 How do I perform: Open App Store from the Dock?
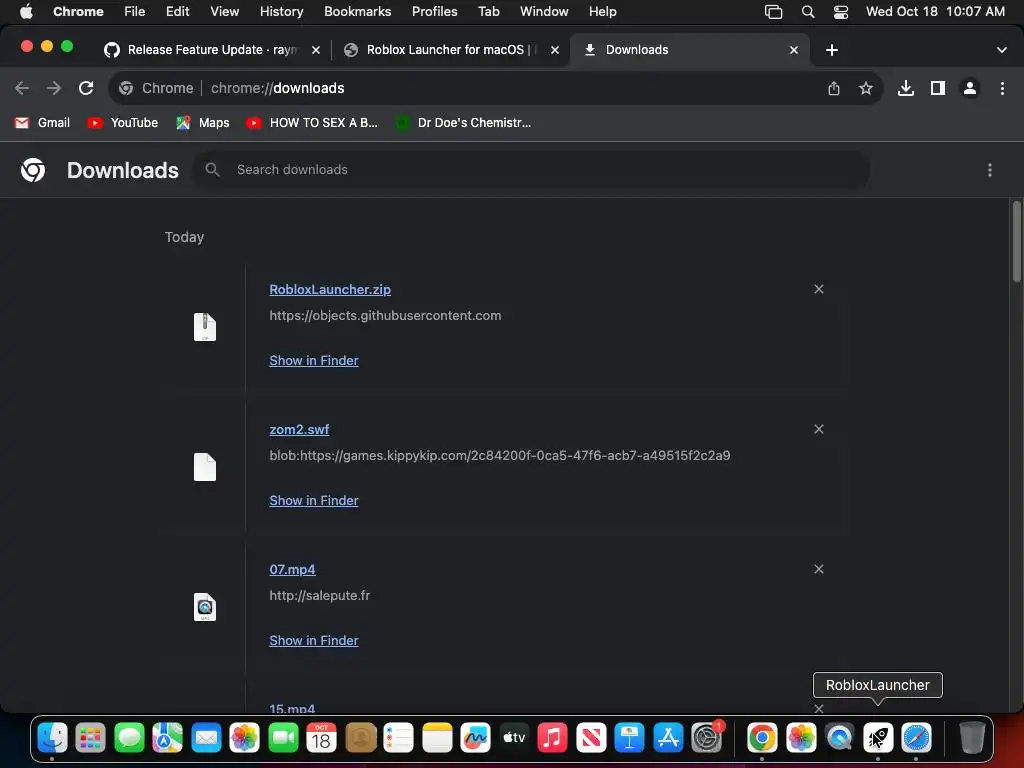(668, 738)
